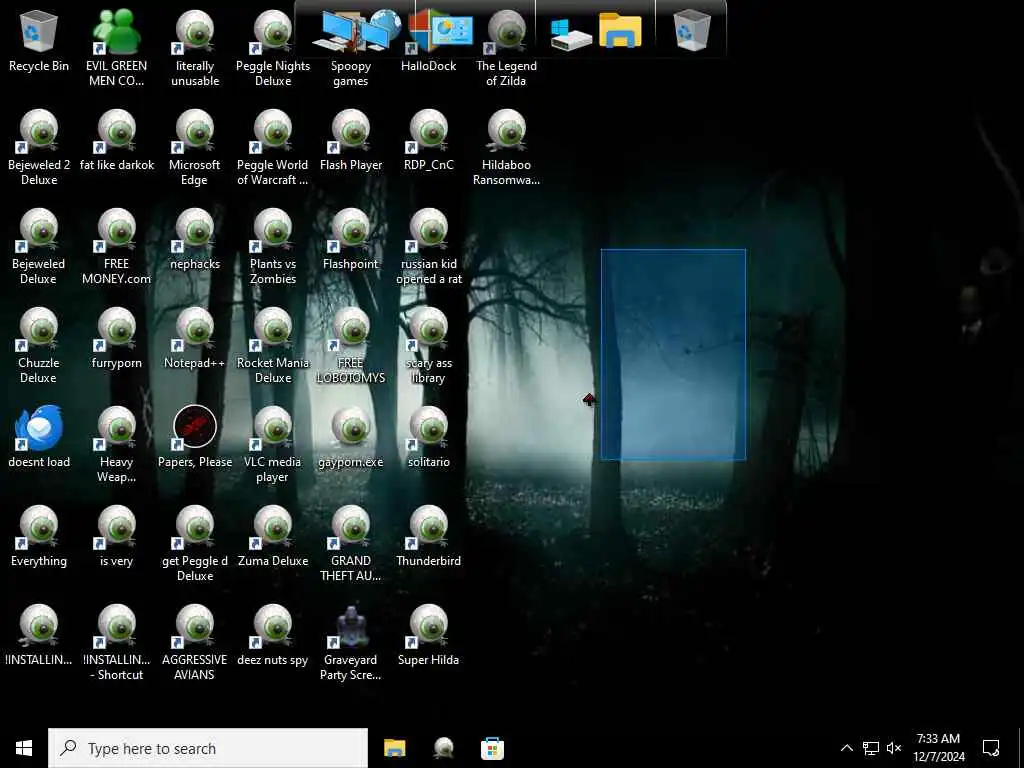Select the Chuzzle Deluxe icon
This screenshot has height=768, width=1024.
[x=39, y=345]
